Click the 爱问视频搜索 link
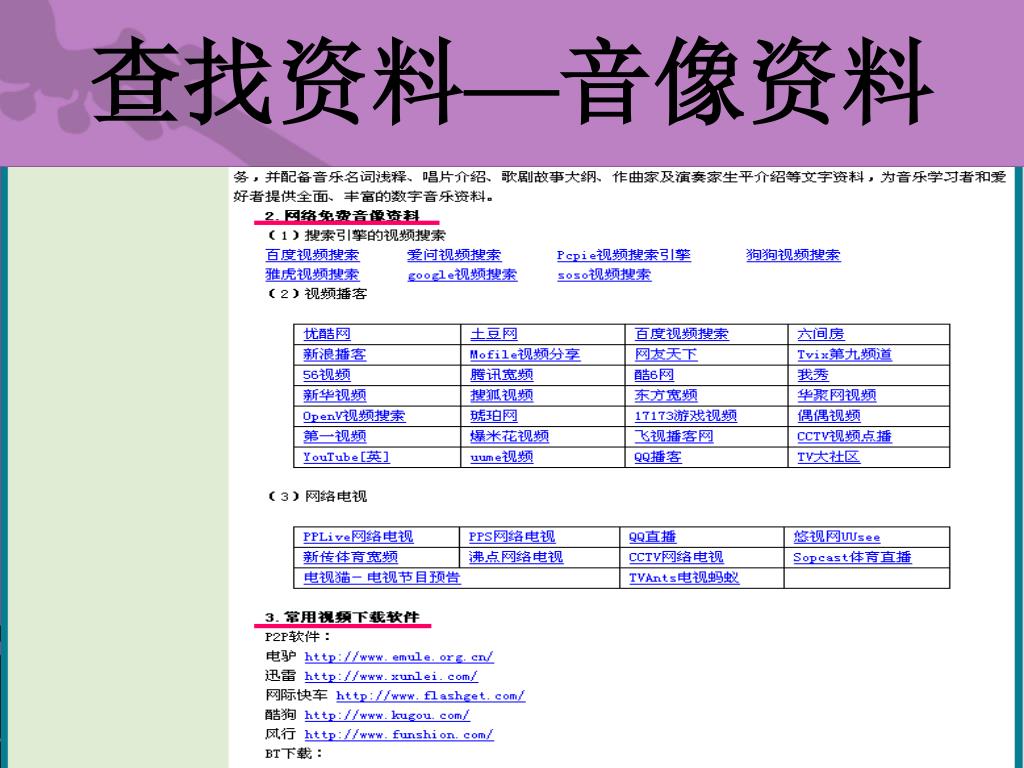Viewport: 1024px width, 768px height. click(454, 255)
